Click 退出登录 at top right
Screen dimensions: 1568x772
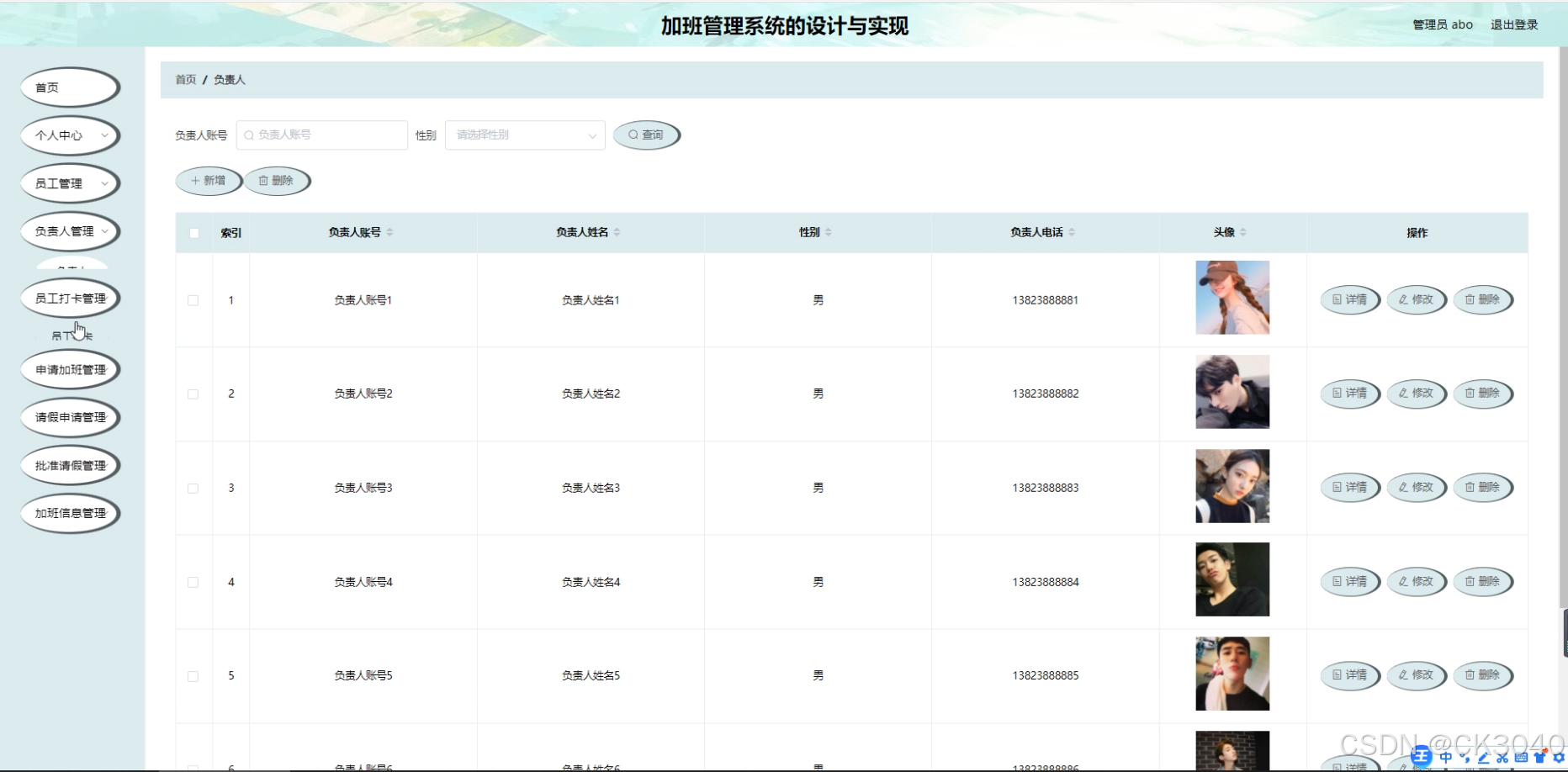pyautogui.click(x=1512, y=24)
